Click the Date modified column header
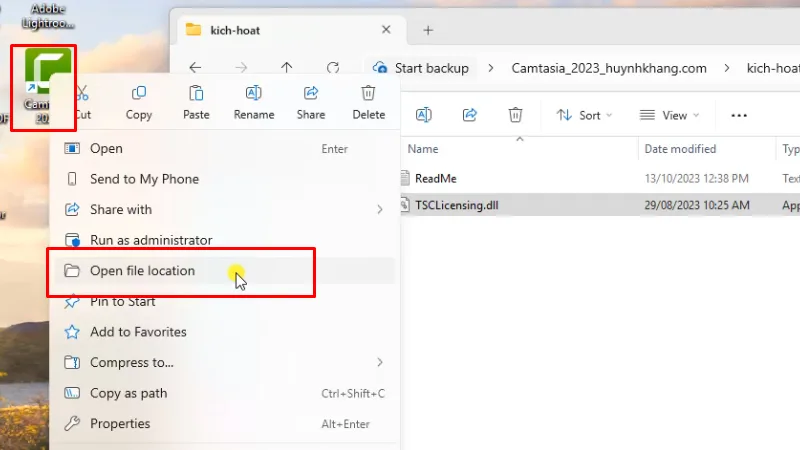This screenshot has width=800, height=450. (680, 149)
